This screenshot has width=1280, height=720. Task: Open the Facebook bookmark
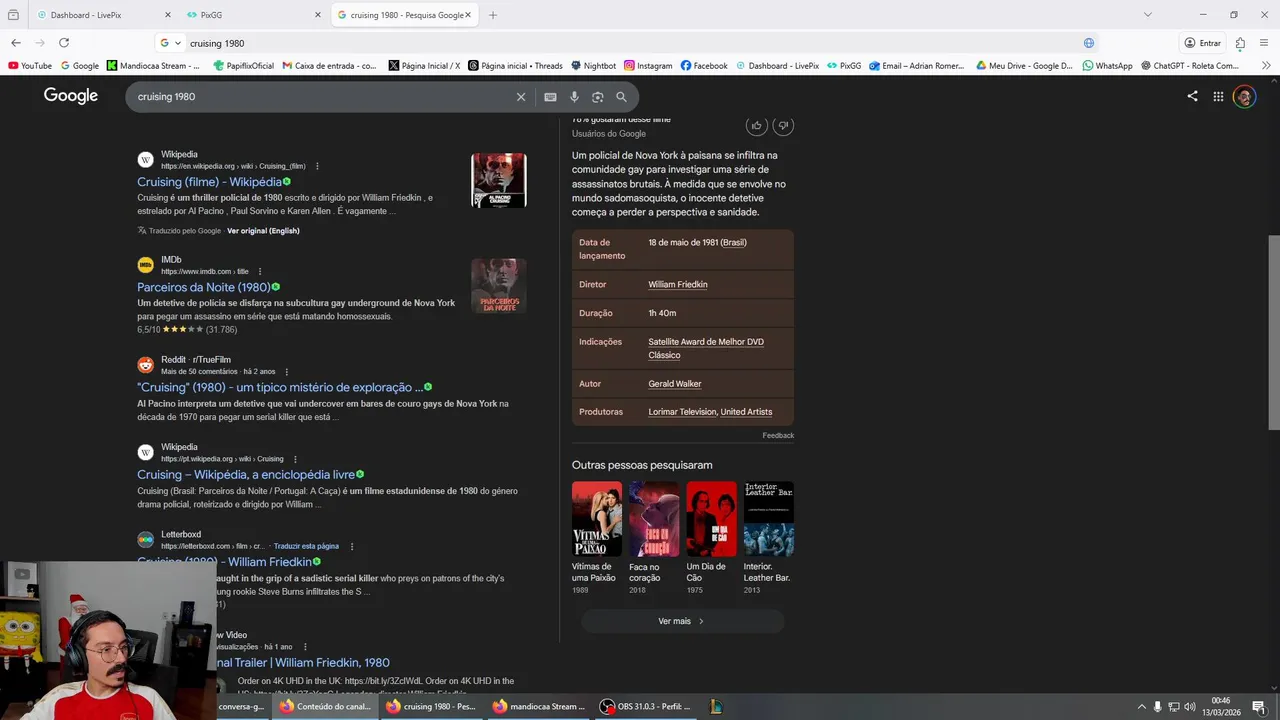[x=704, y=65]
